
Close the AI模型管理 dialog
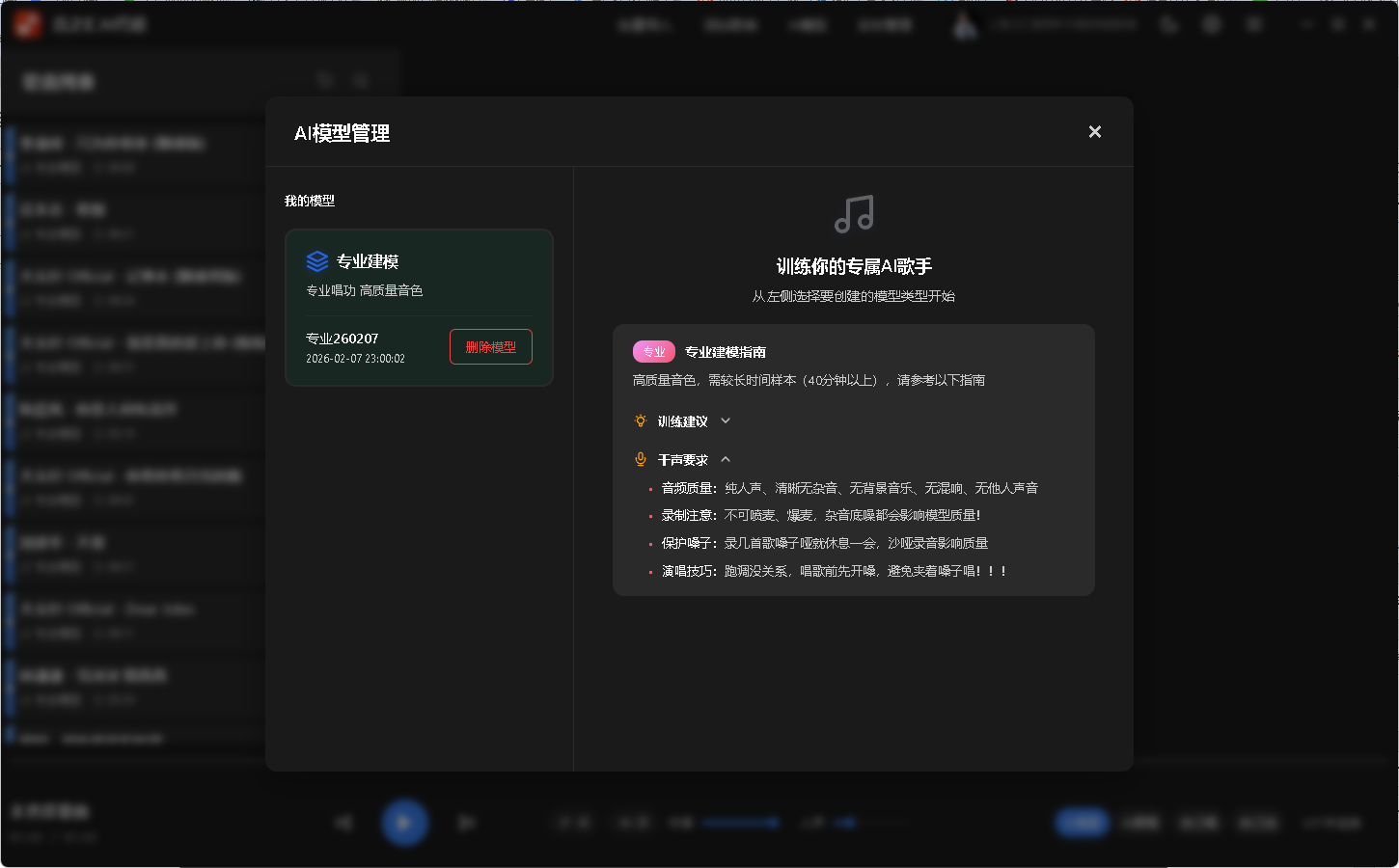click(x=1094, y=131)
